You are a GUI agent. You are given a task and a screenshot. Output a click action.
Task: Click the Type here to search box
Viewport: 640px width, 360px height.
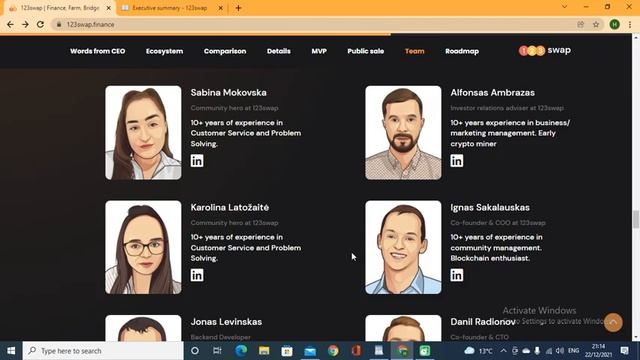tap(103, 351)
